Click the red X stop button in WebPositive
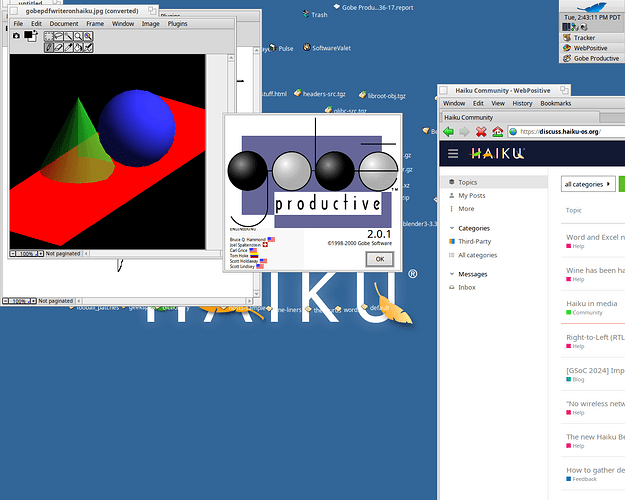This screenshot has width=625, height=500. [481, 132]
